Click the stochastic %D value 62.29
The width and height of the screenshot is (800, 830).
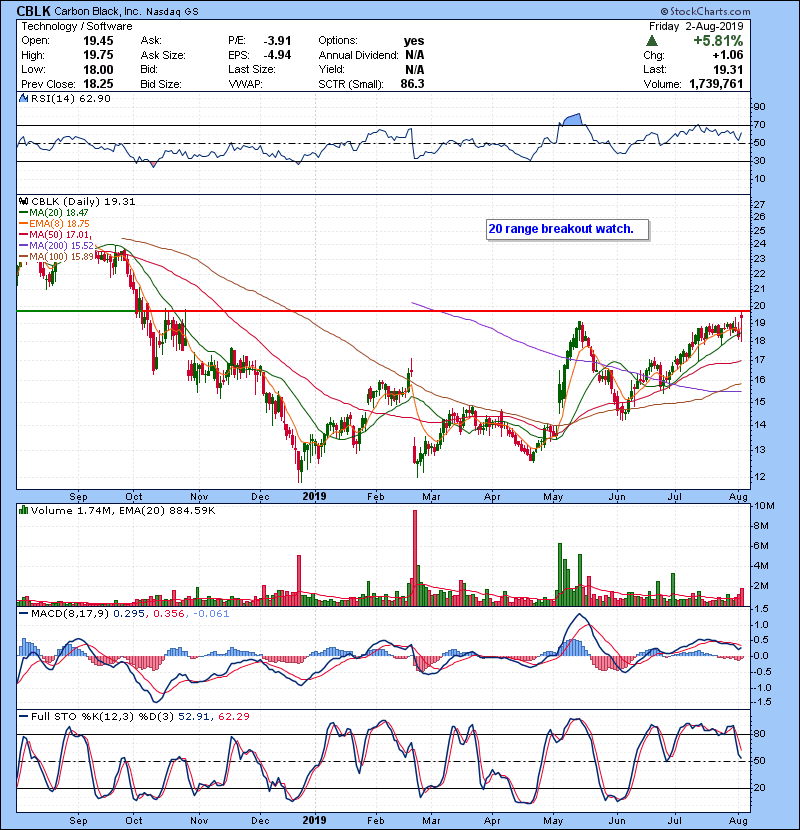tap(233, 717)
